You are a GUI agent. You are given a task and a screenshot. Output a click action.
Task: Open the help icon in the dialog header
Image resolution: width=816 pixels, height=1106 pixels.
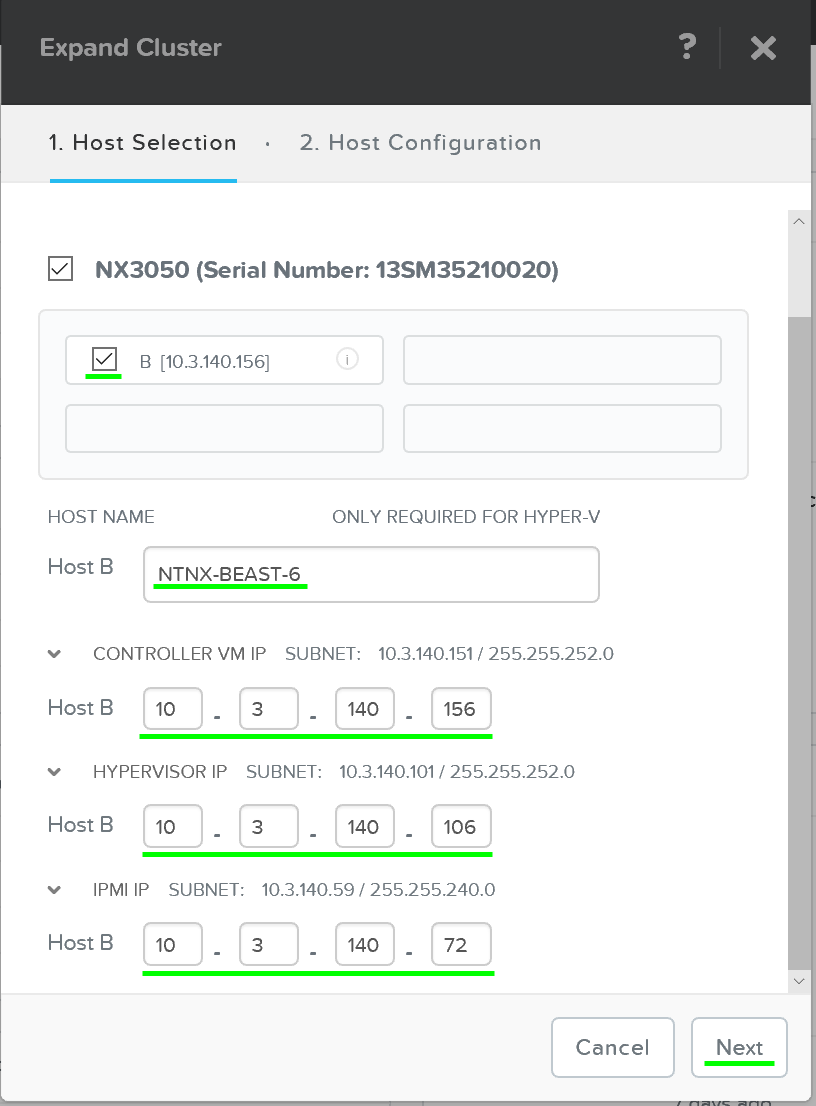tap(688, 47)
